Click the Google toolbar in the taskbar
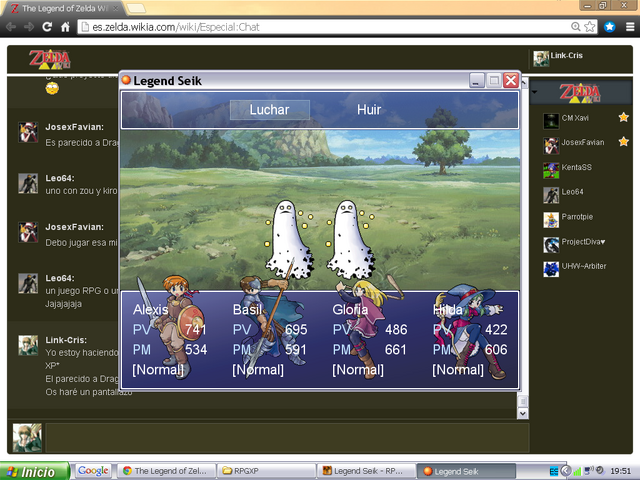This screenshot has width=640, height=480. click(93, 471)
